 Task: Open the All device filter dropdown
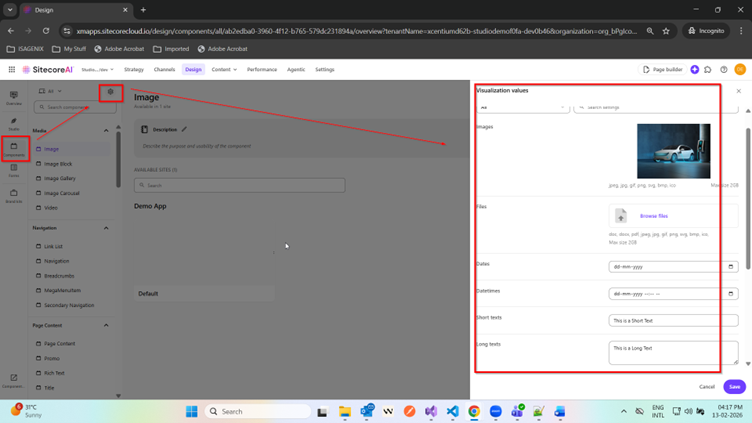pos(50,91)
